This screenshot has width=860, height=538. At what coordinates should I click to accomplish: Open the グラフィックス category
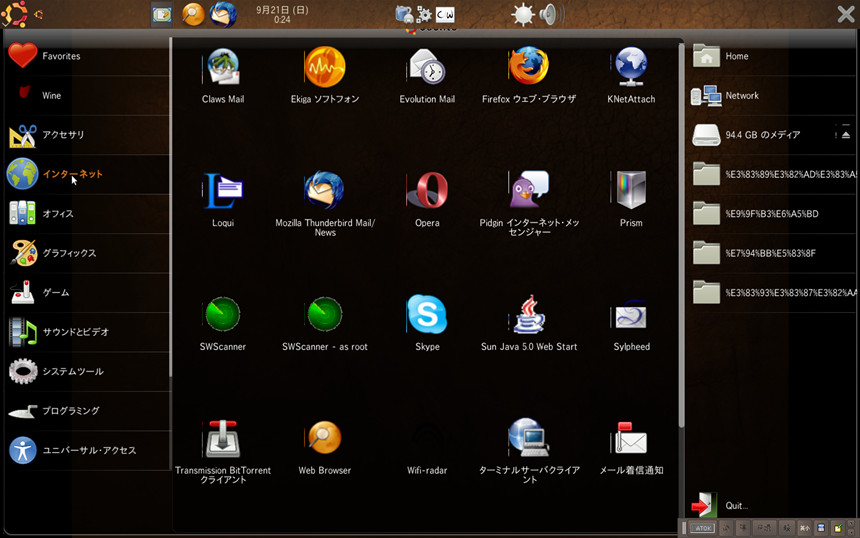pyautogui.click(x=68, y=253)
